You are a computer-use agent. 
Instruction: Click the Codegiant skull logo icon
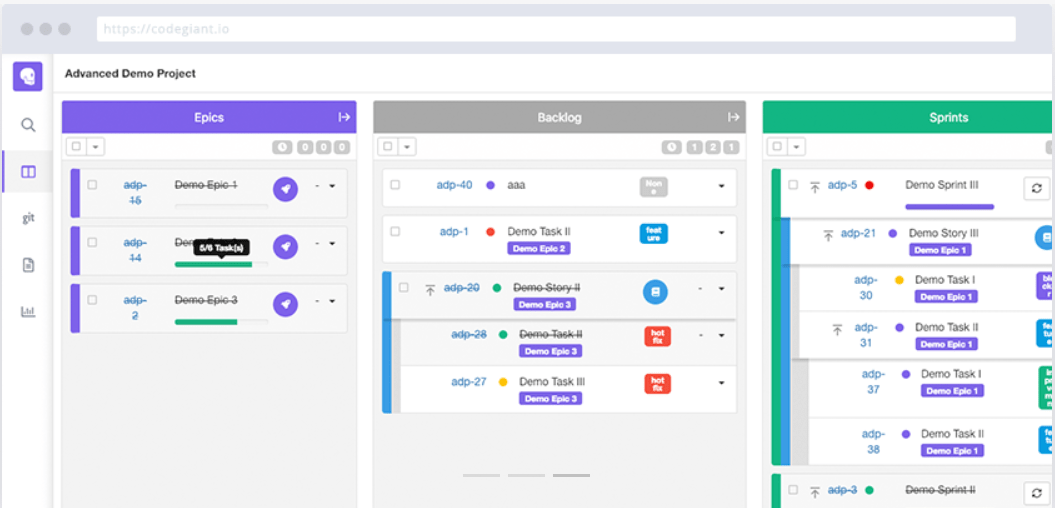click(x=28, y=77)
